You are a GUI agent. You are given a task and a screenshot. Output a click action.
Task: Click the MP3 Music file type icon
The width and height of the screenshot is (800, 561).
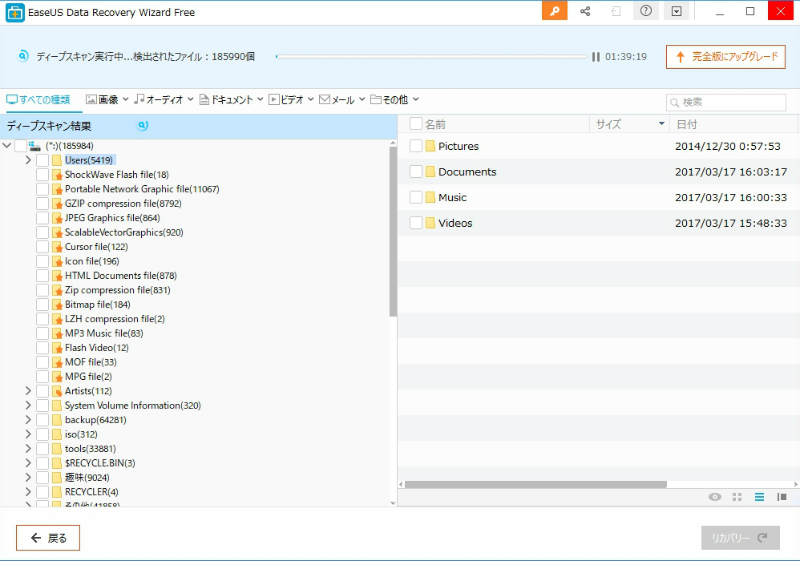57,334
